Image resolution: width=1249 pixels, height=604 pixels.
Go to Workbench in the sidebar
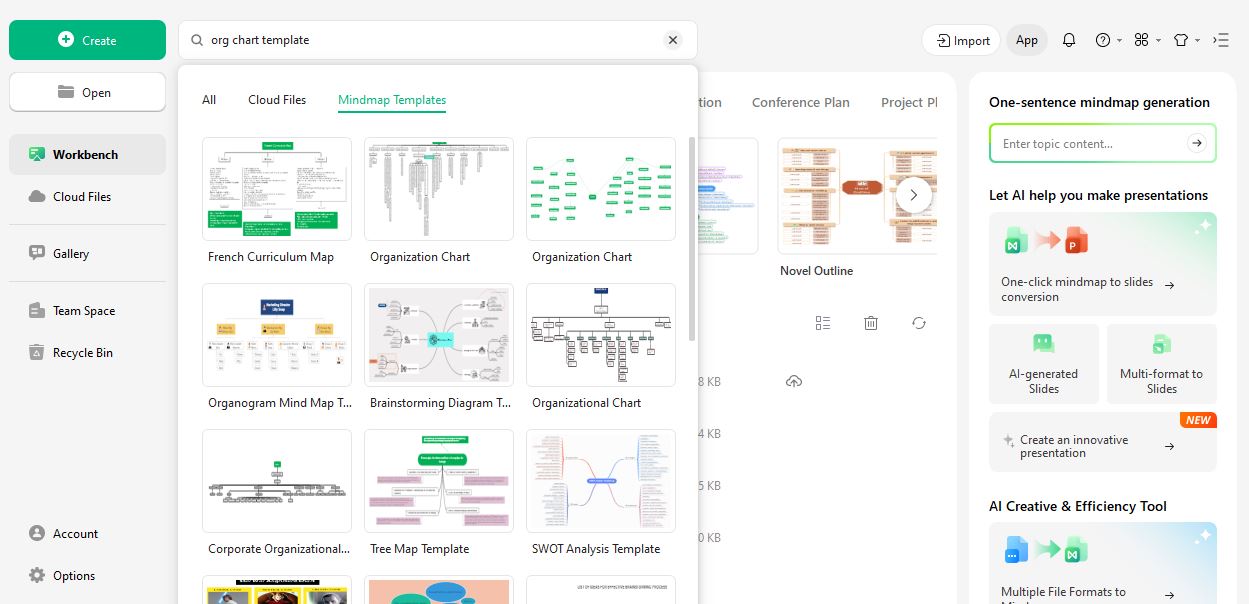[x=87, y=154]
